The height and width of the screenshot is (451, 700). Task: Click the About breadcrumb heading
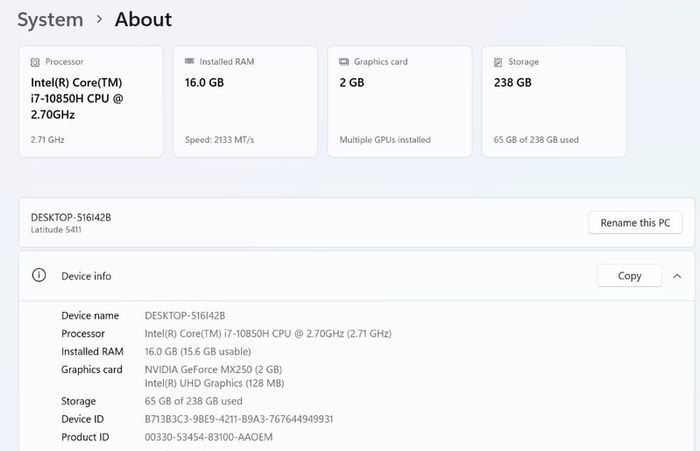(143, 19)
